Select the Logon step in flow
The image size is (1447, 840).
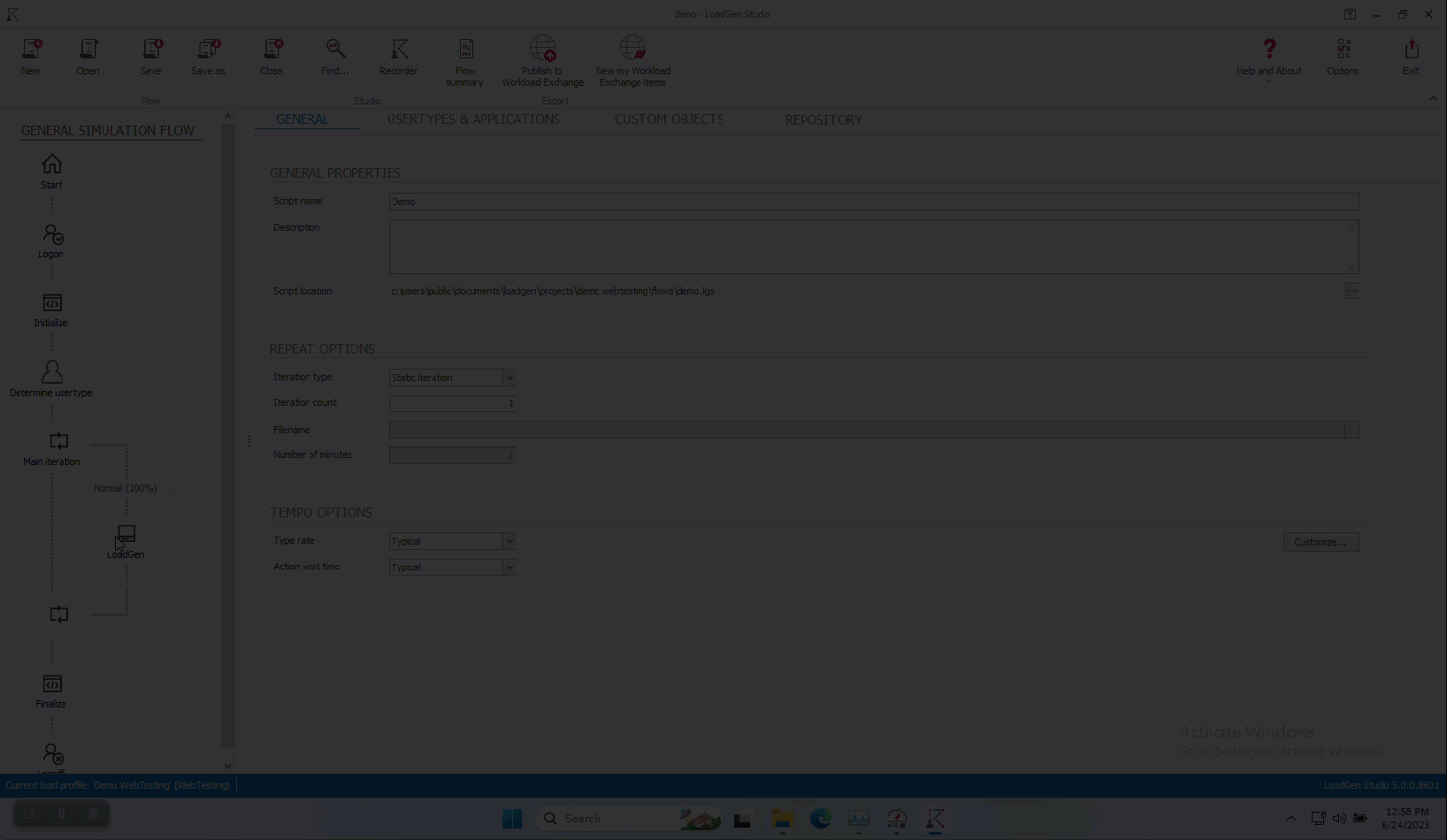click(51, 241)
